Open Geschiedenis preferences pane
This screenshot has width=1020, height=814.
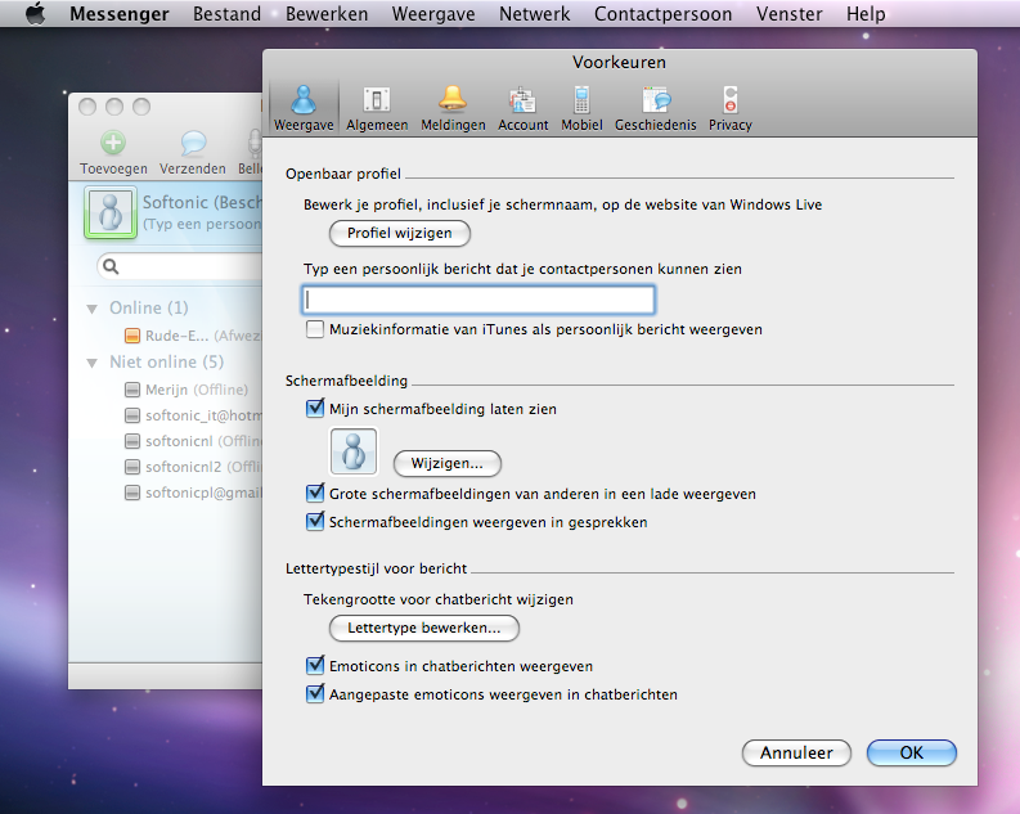tap(655, 108)
